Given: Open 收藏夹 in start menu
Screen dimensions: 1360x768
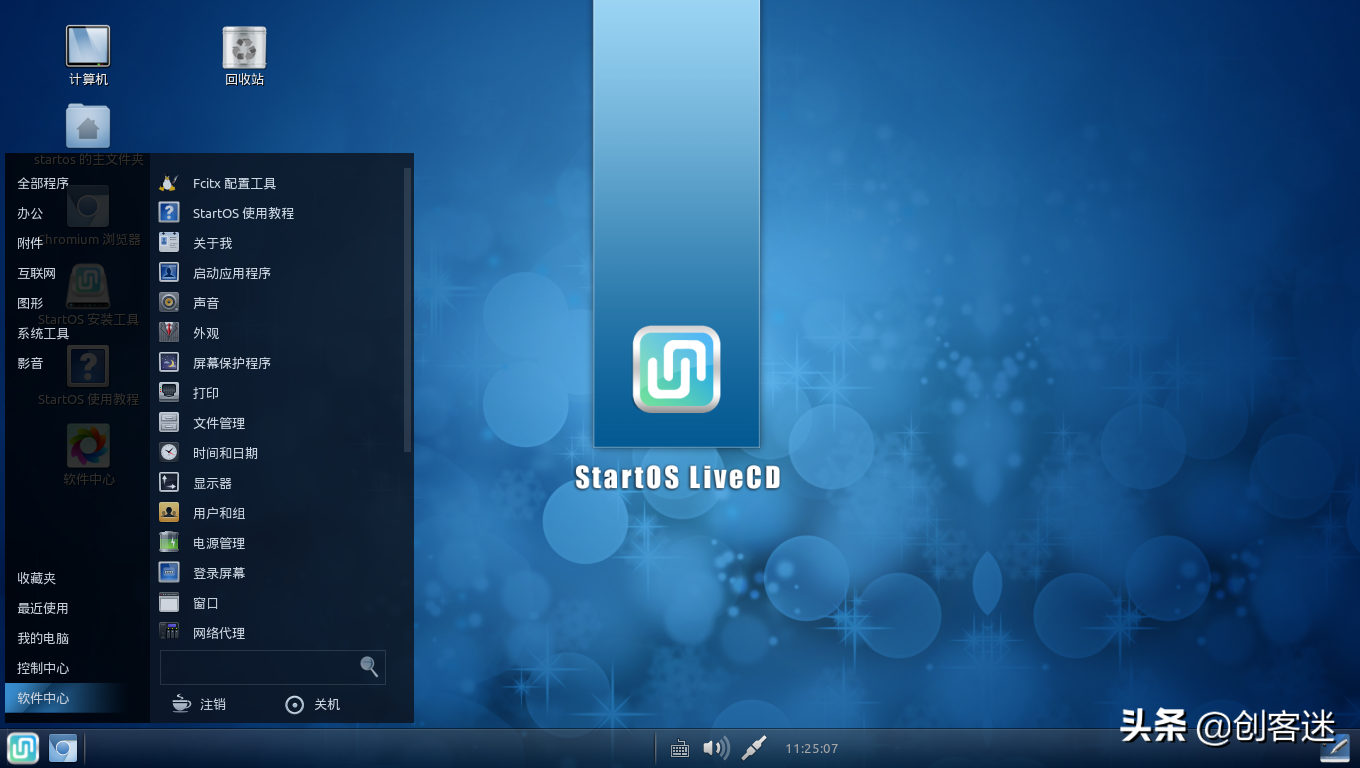Looking at the screenshot, I should [37, 578].
